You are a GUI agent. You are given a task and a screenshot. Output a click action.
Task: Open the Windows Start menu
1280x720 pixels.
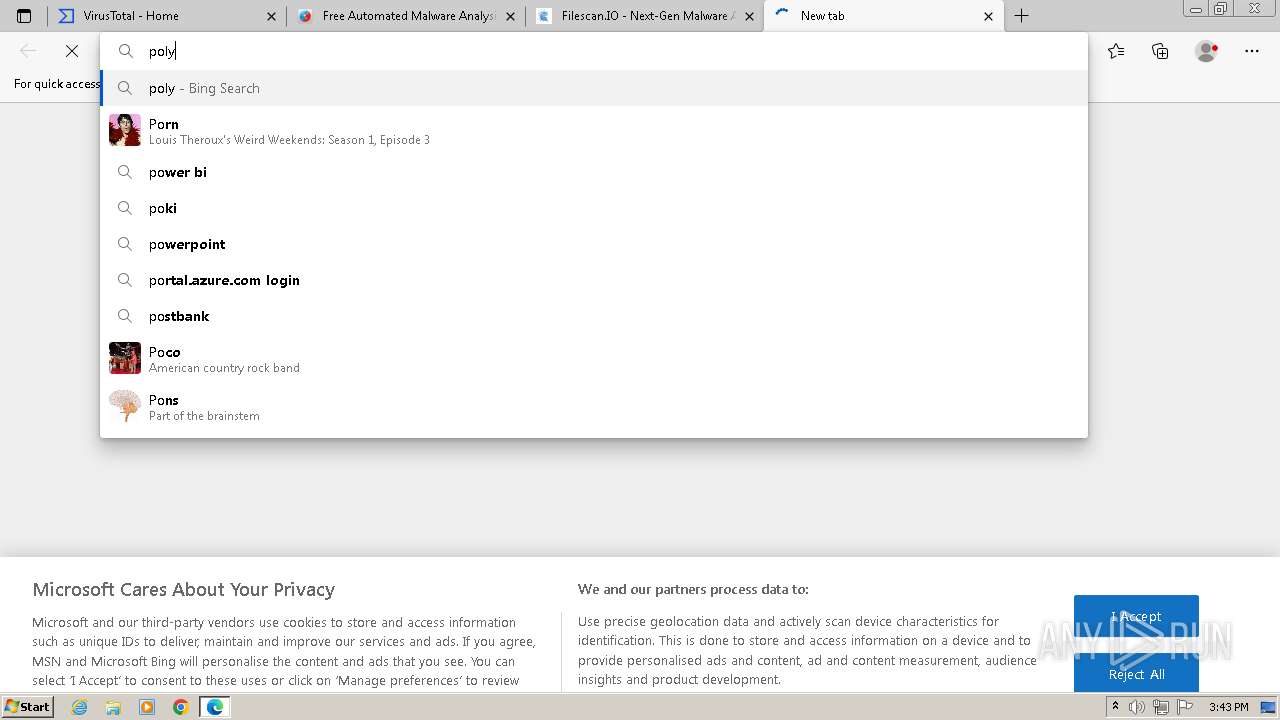point(28,707)
